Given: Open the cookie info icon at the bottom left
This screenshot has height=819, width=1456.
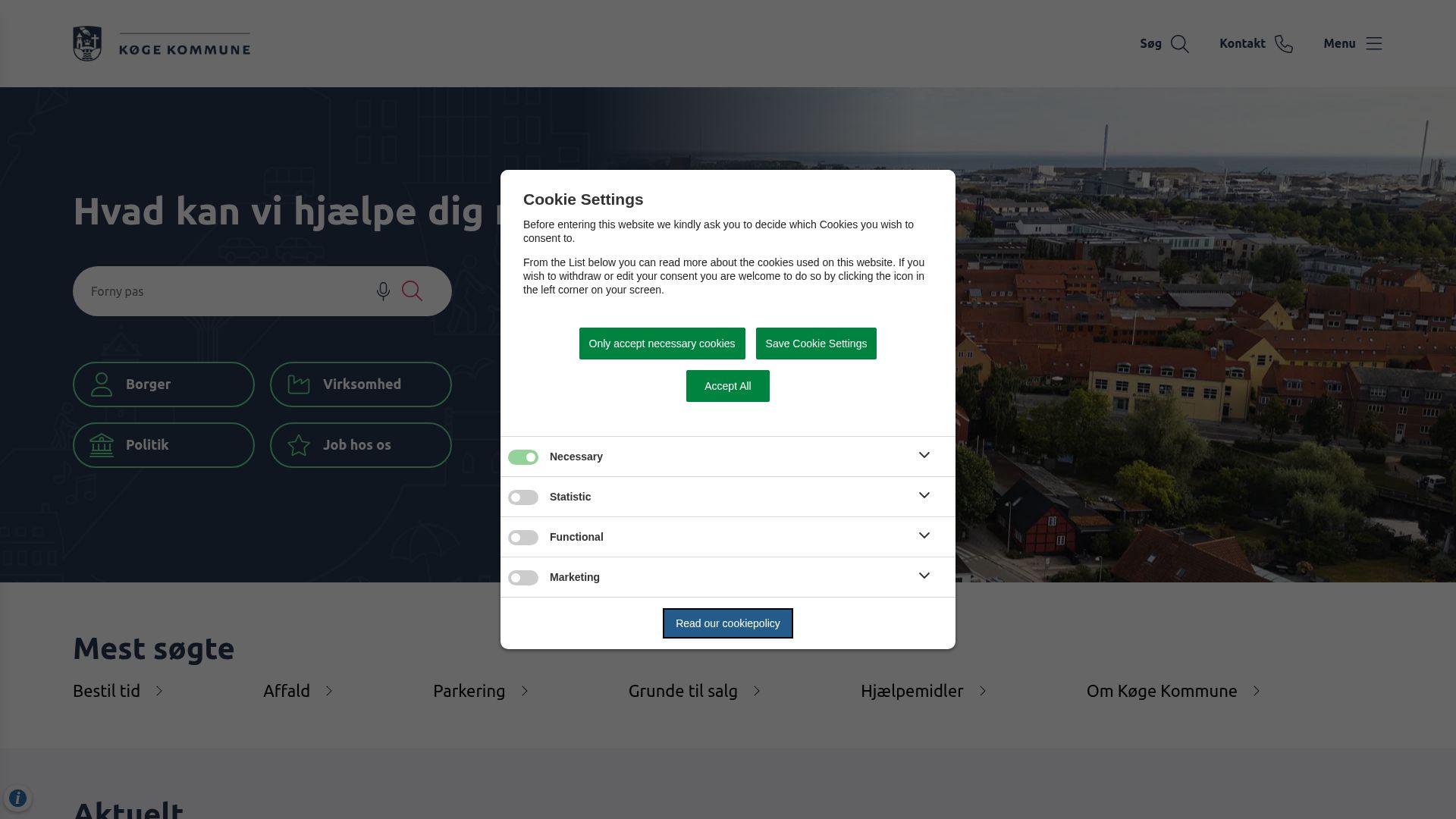Looking at the screenshot, I should pos(17,798).
